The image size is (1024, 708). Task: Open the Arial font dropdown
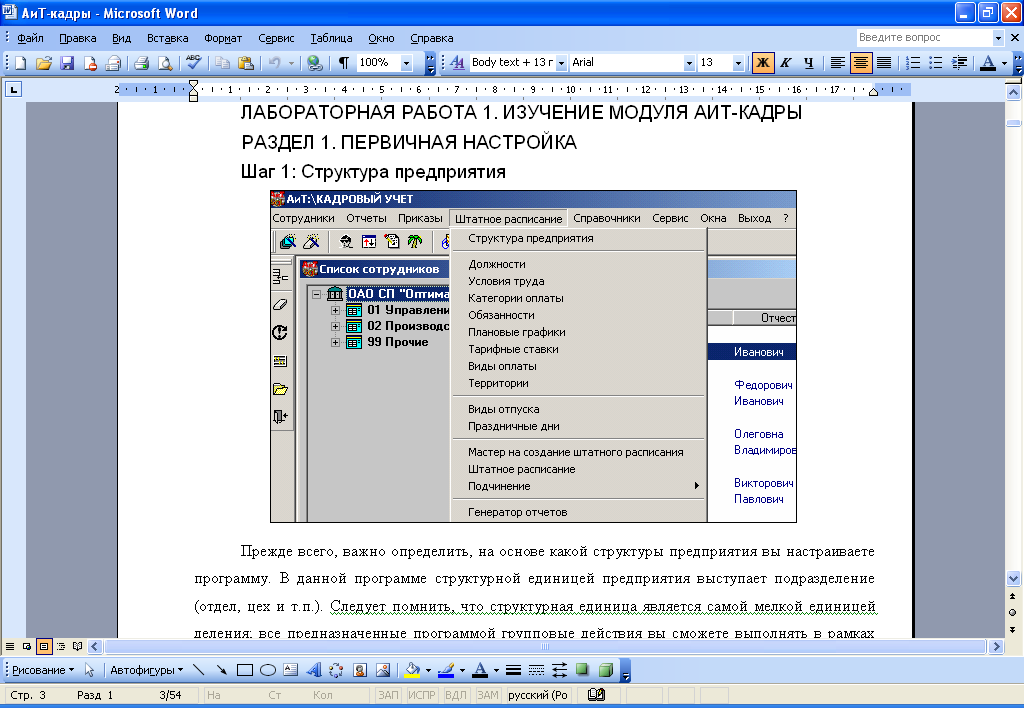[x=689, y=63]
